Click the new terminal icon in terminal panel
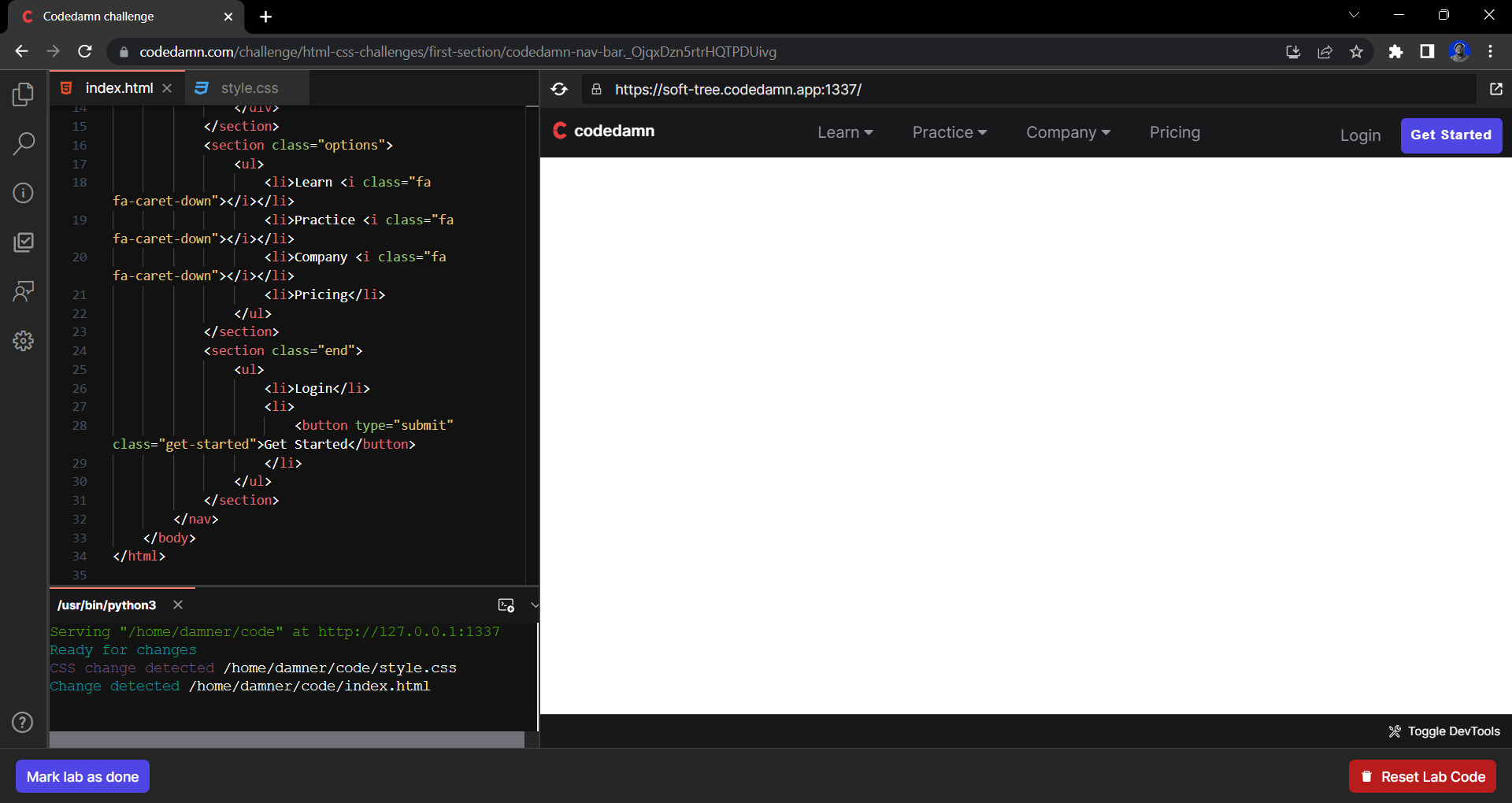The height and width of the screenshot is (803, 1512). pos(507,605)
